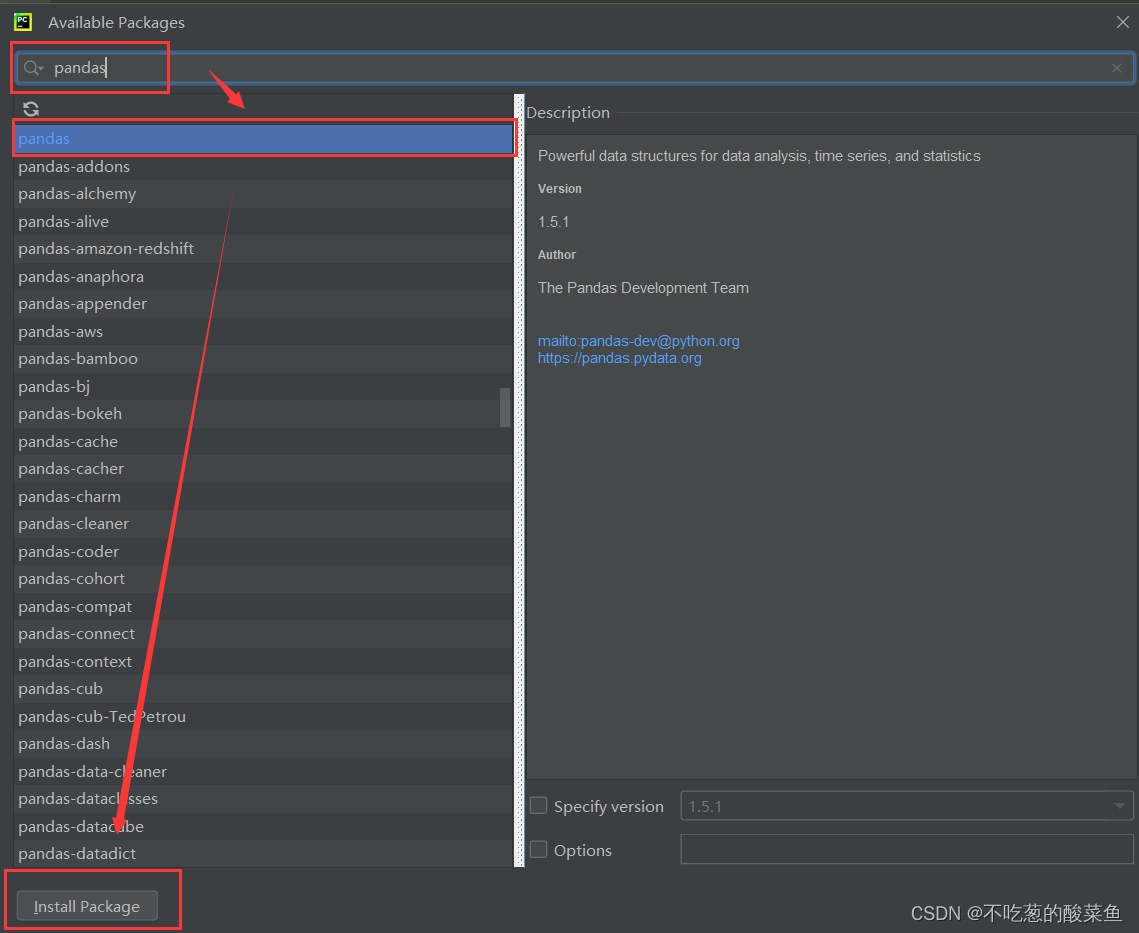Close the Available Packages dialog

(x=1122, y=23)
